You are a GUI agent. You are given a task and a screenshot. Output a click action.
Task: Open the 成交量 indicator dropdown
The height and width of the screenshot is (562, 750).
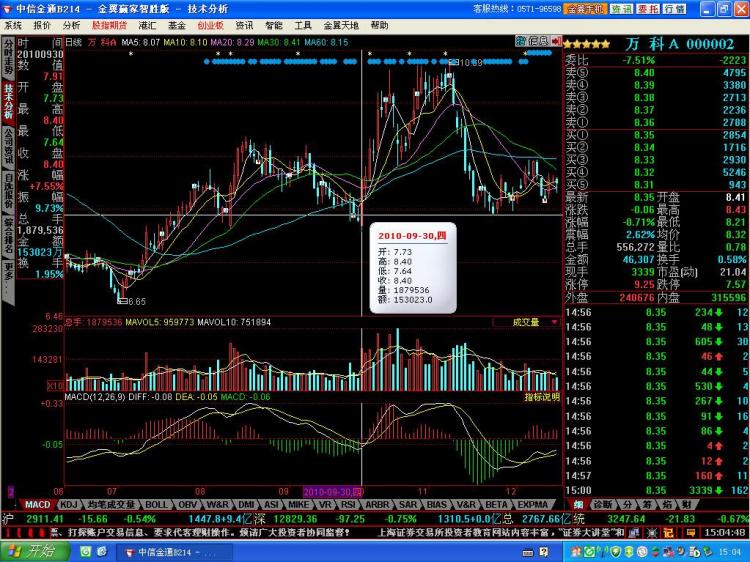coord(527,322)
